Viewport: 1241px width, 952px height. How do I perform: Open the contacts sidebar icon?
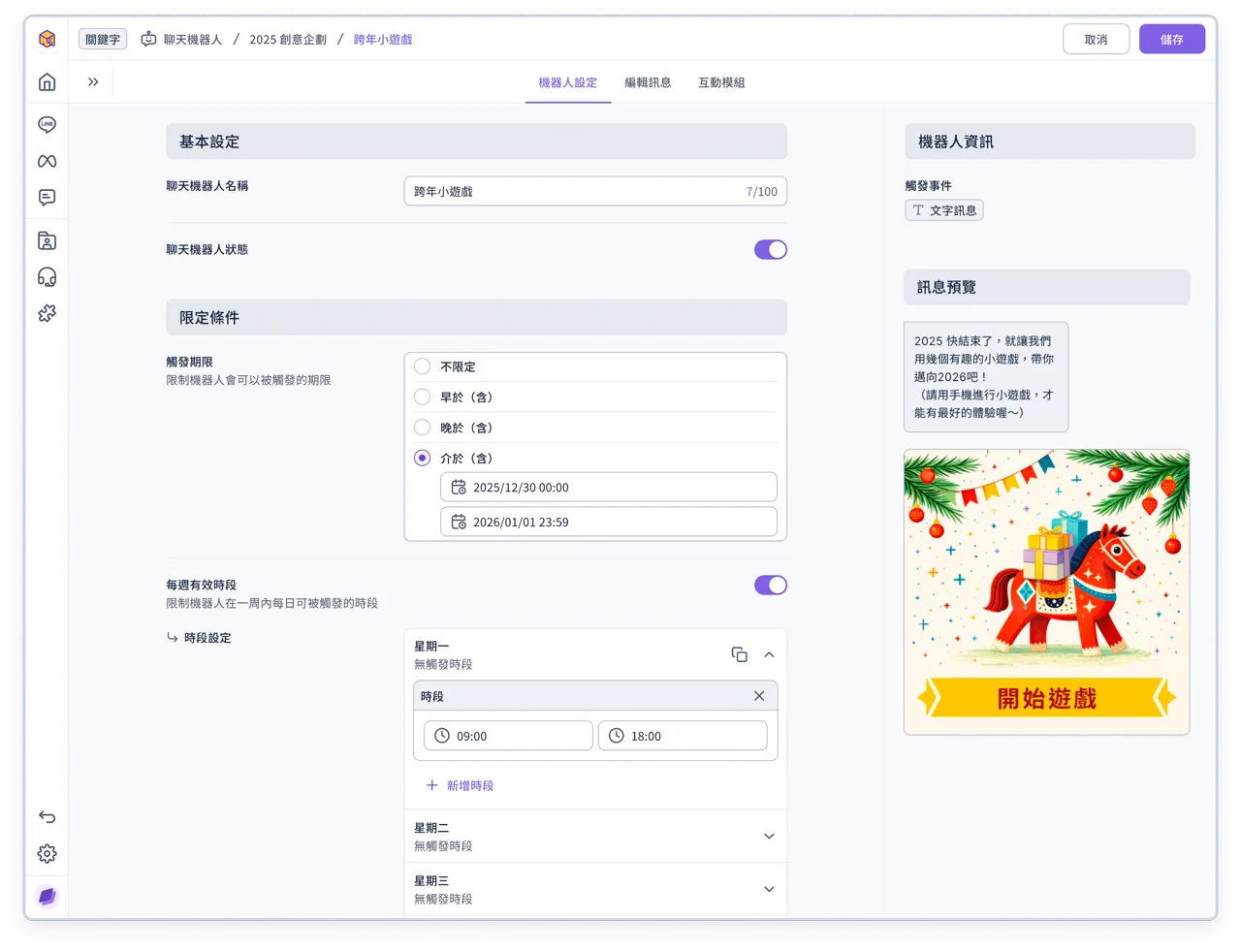pos(47,240)
